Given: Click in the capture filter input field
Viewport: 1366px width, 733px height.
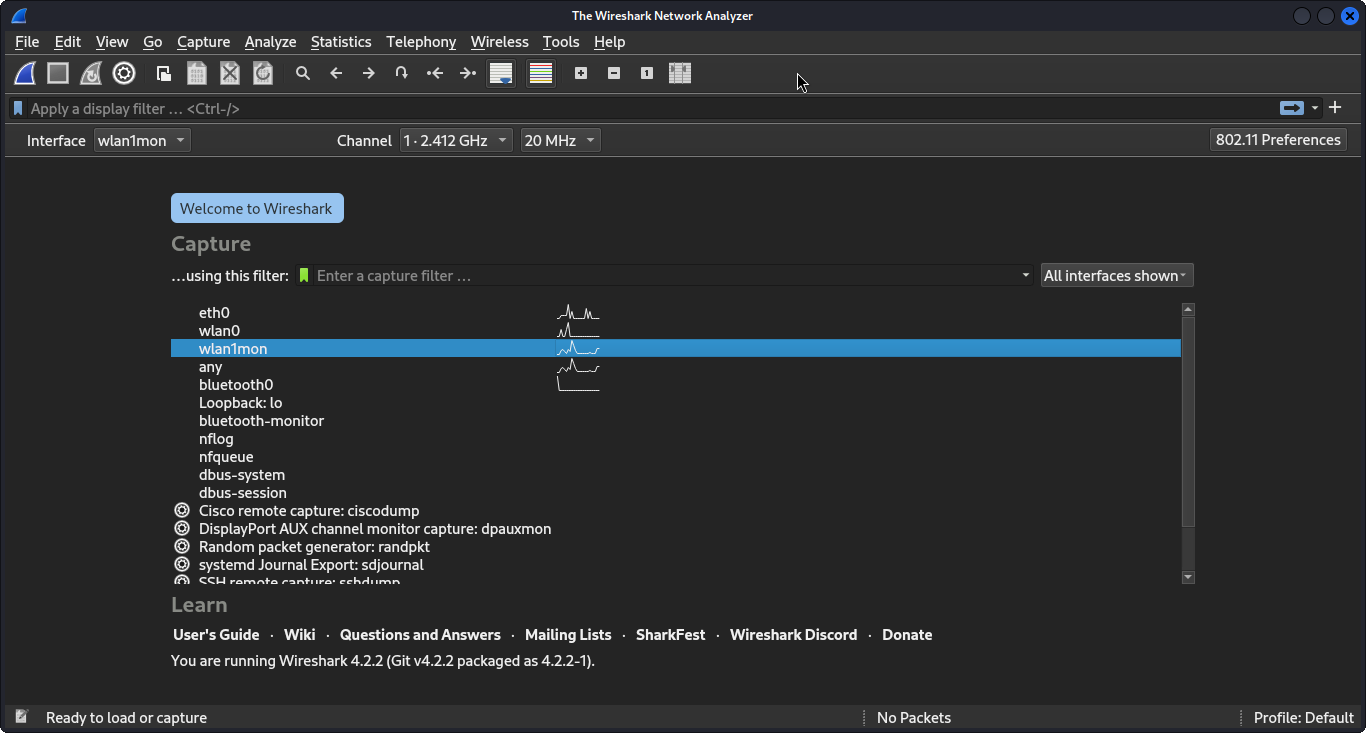Looking at the screenshot, I should point(665,276).
